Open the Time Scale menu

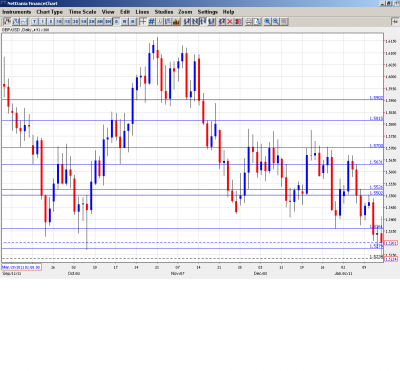(x=82, y=12)
